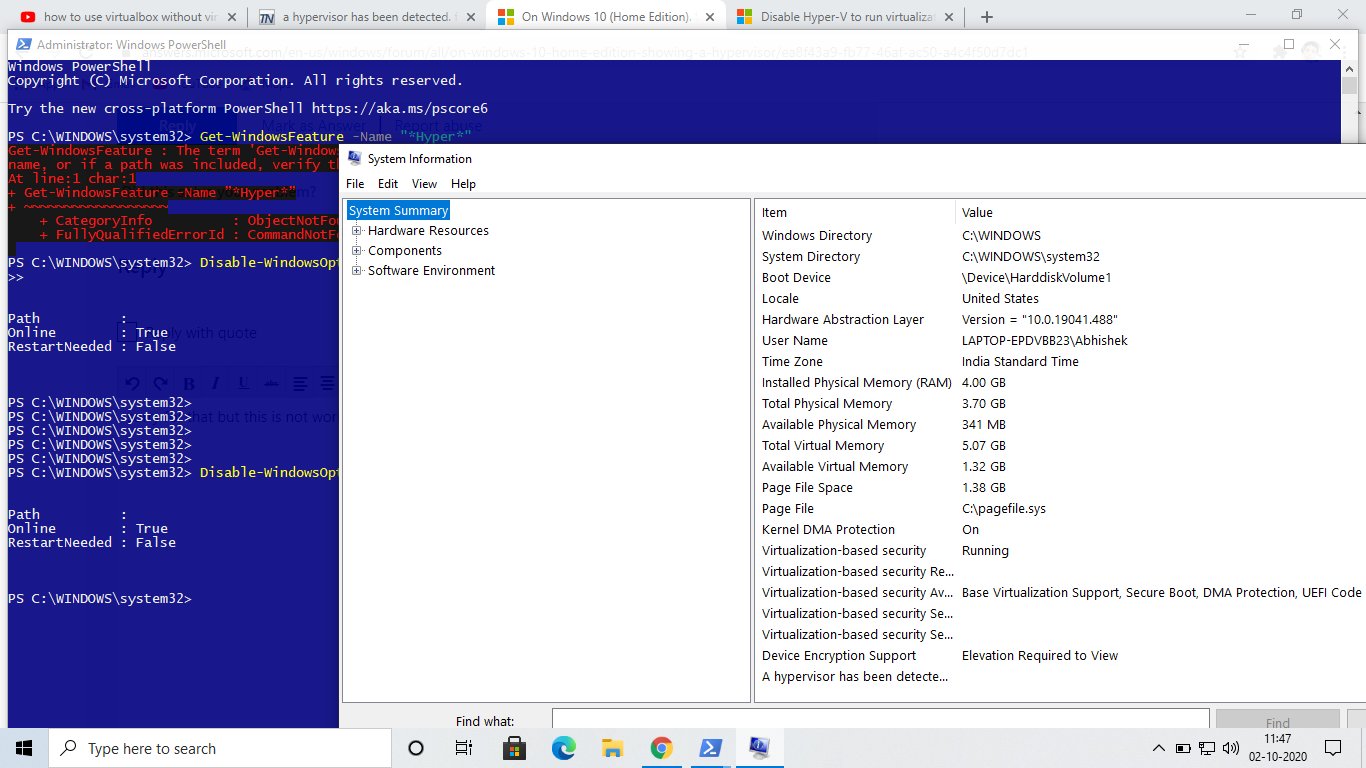Select the Windows Directory row

tap(1061, 236)
